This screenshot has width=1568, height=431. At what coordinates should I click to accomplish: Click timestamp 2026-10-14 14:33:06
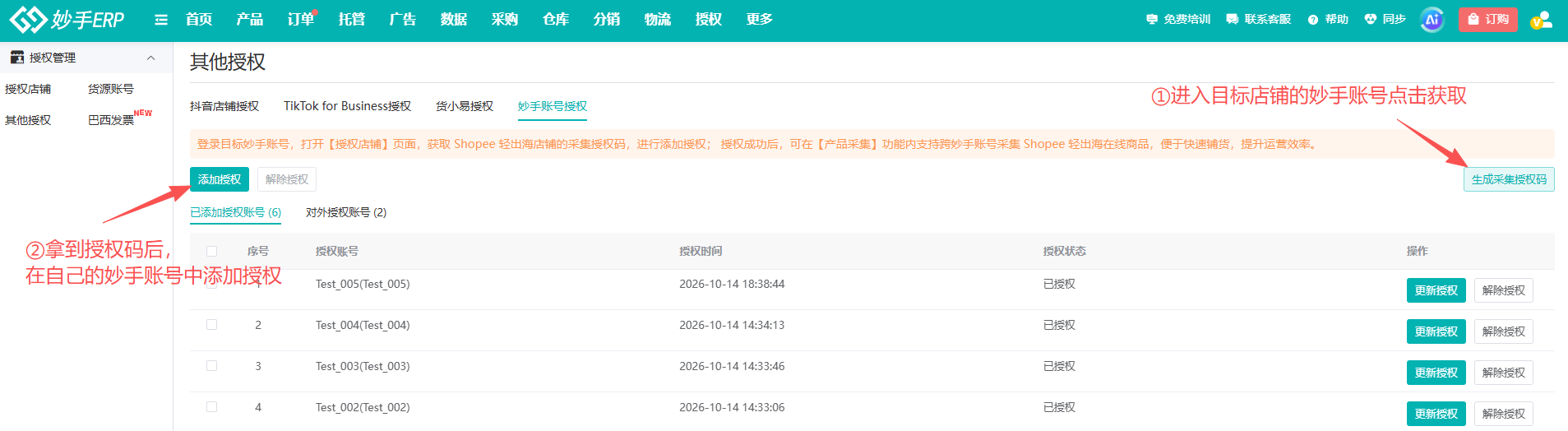tap(732, 407)
